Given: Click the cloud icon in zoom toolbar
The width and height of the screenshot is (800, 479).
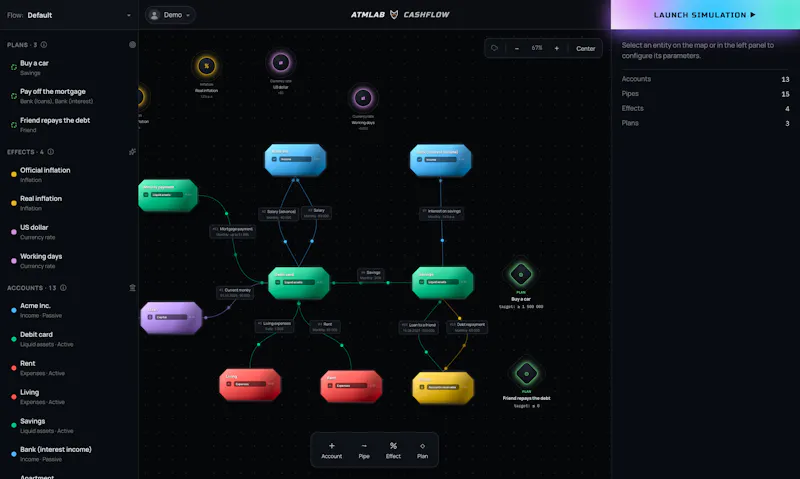Looking at the screenshot, I should tap(494, 48).
